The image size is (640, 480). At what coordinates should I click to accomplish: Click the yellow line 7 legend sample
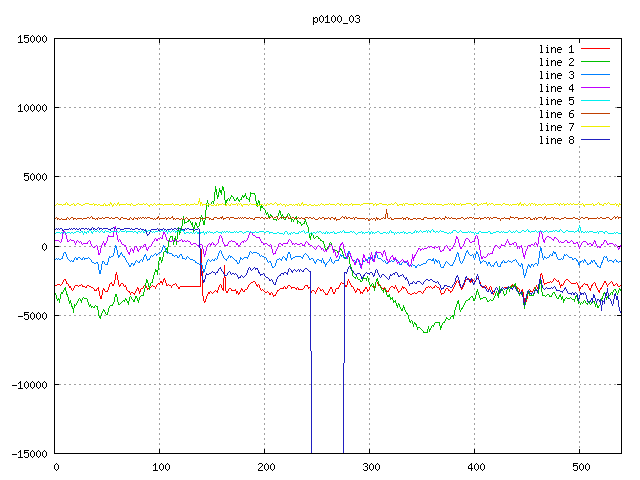(595, 127)
